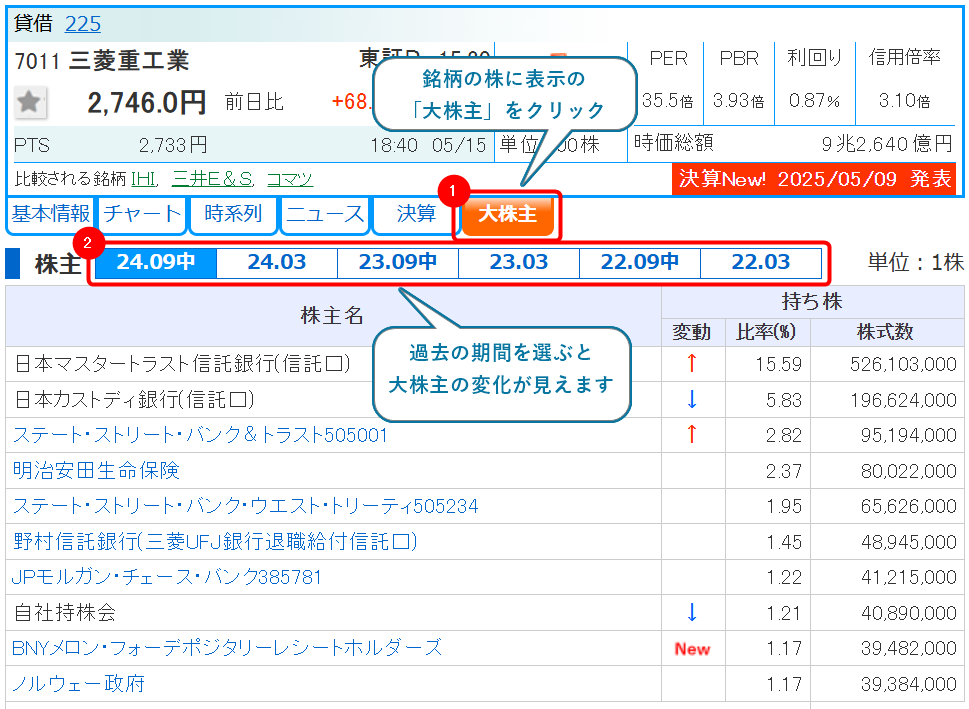Image resolution: width=969 pixels, height=709 pixels.
Task: Click the PBR value 3.93倍
Action: pos(738,100)
